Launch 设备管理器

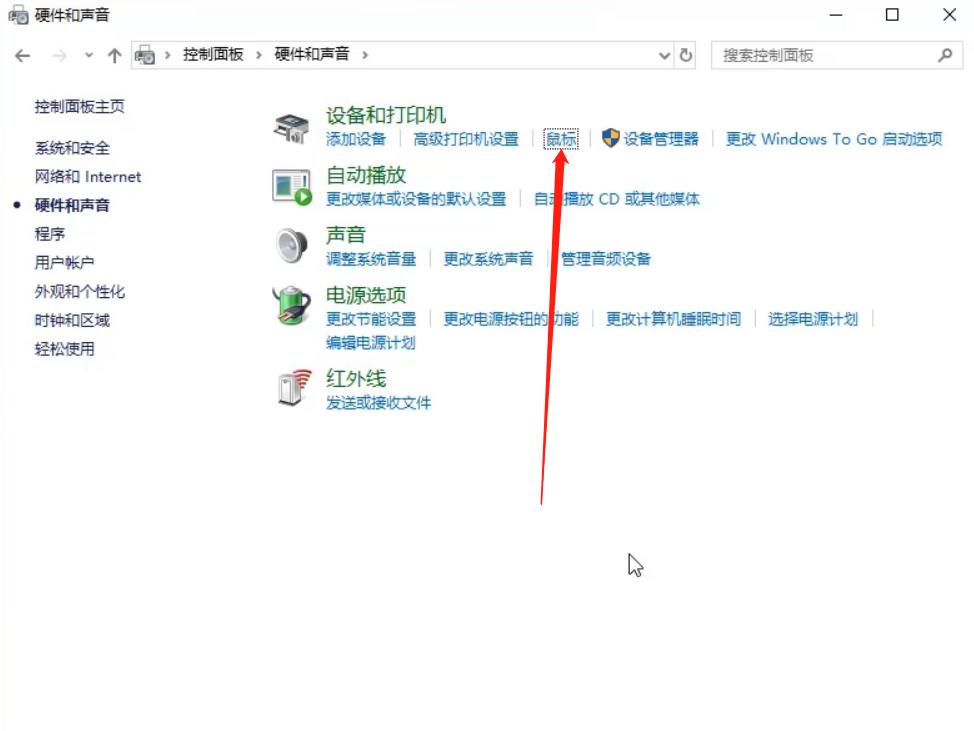pos(661,139)
